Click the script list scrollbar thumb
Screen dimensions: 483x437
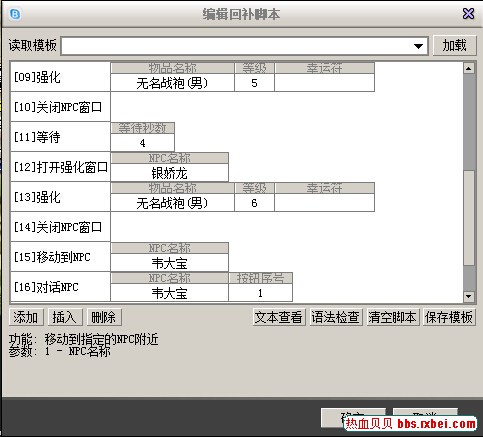[x=469, y=218]
